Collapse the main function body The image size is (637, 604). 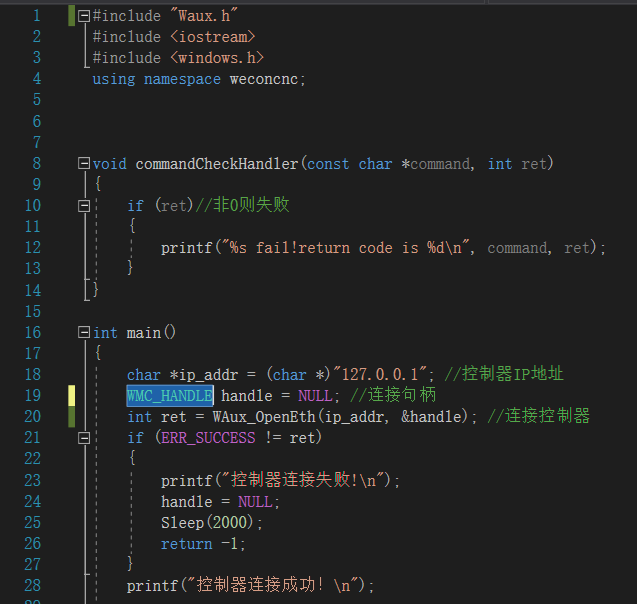pos(84,332)
